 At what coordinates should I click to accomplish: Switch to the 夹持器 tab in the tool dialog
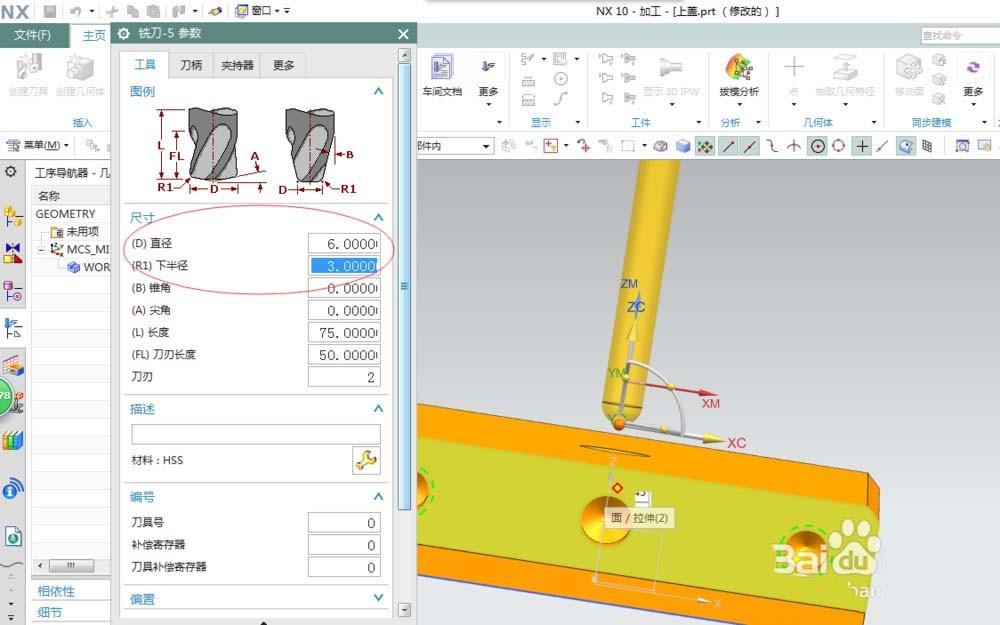[x=237, y=65]
